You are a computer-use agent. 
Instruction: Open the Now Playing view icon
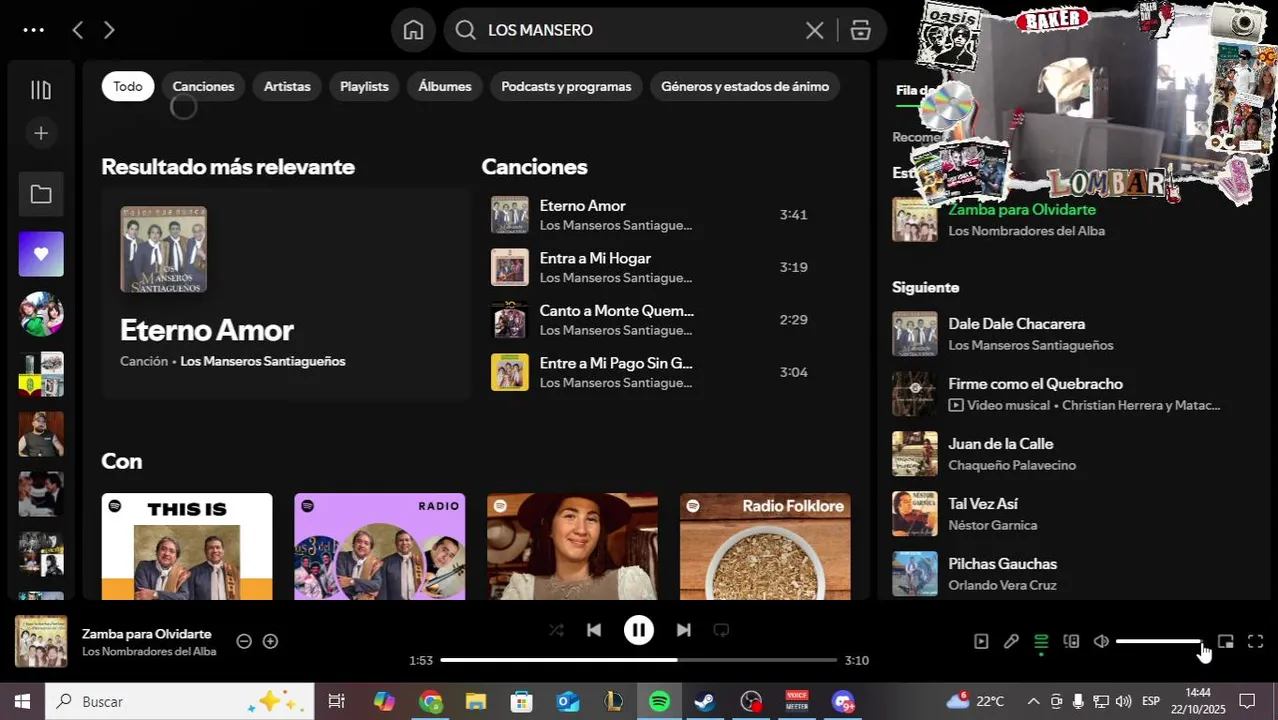[981, 641]
